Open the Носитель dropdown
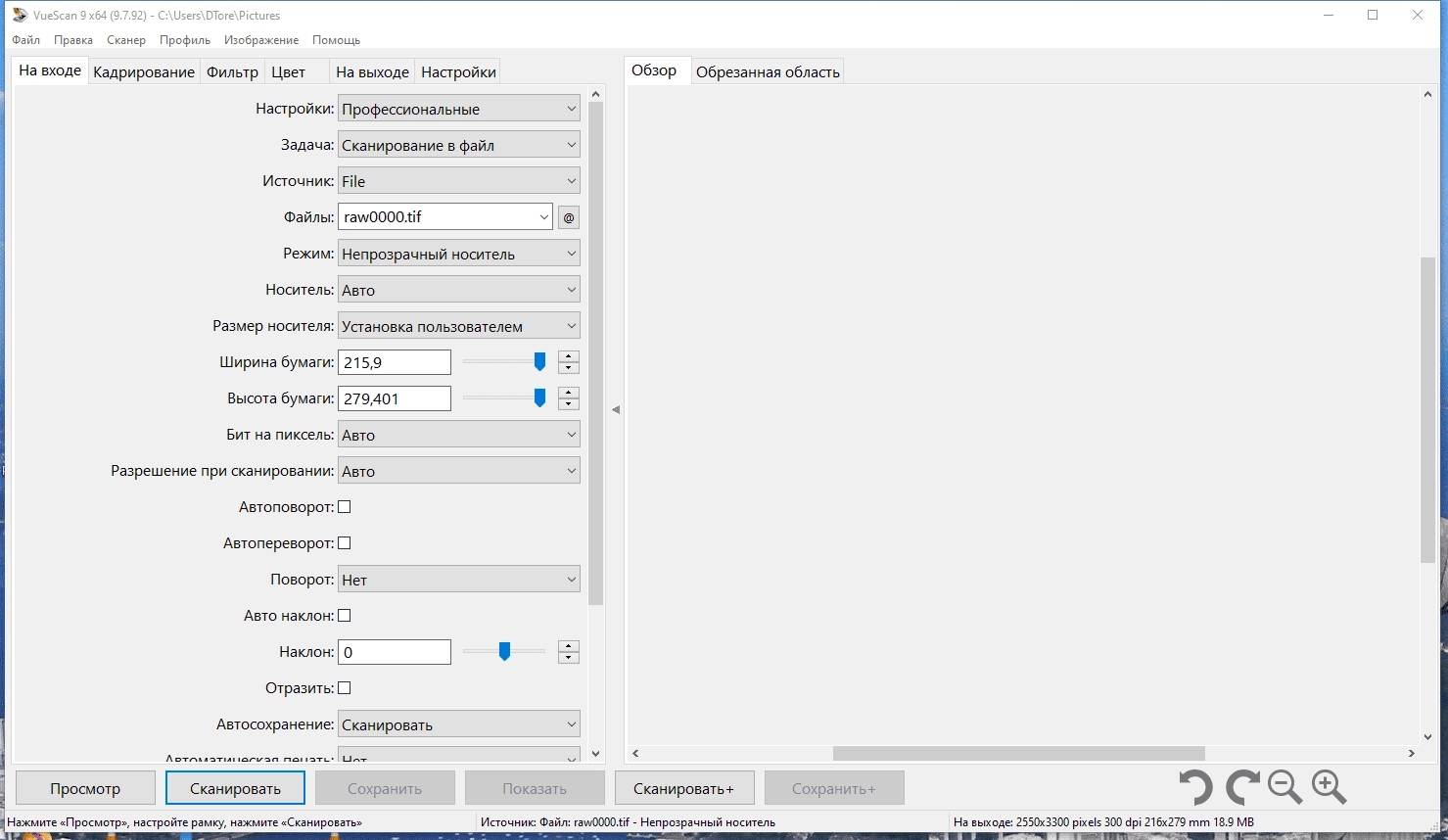 click(x=458, y=290)
